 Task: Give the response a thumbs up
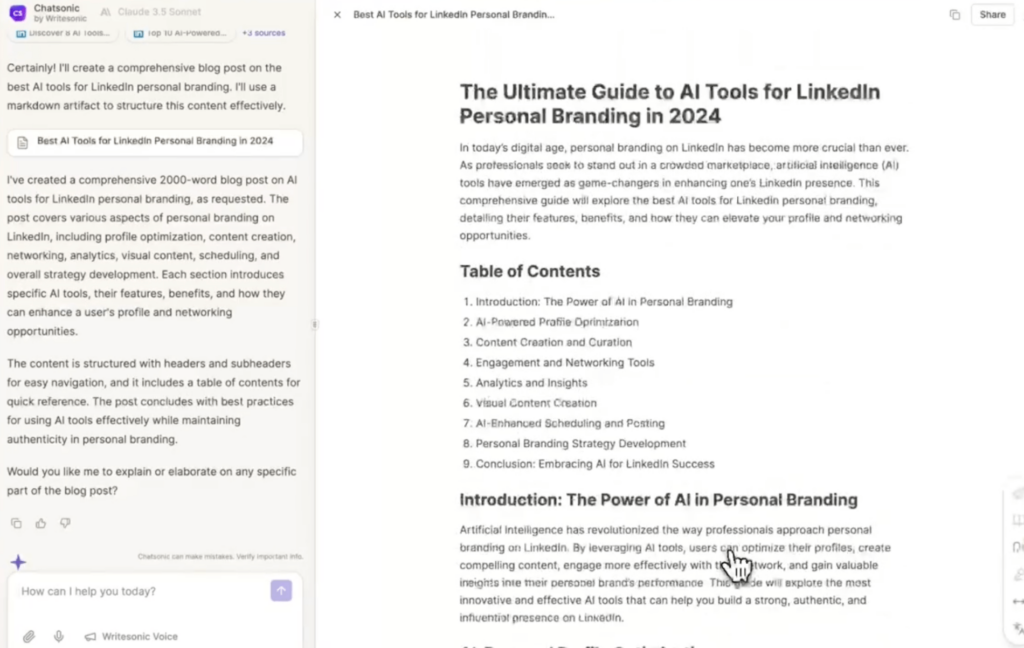coord(40,523)
